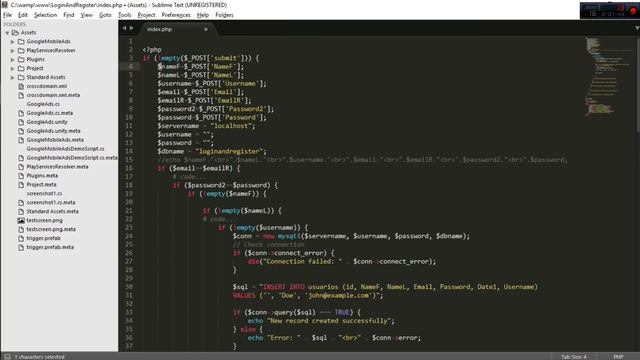This screenshot has width=640, height=360.
Task: Expand the Project folder
Action: click(13, 69)
